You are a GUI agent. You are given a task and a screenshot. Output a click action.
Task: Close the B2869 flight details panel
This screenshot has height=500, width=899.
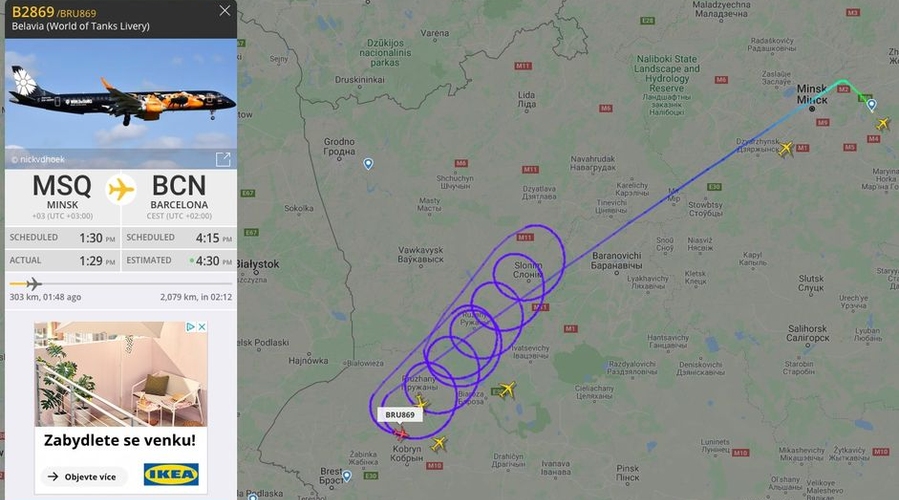click(x=225, y=10)
